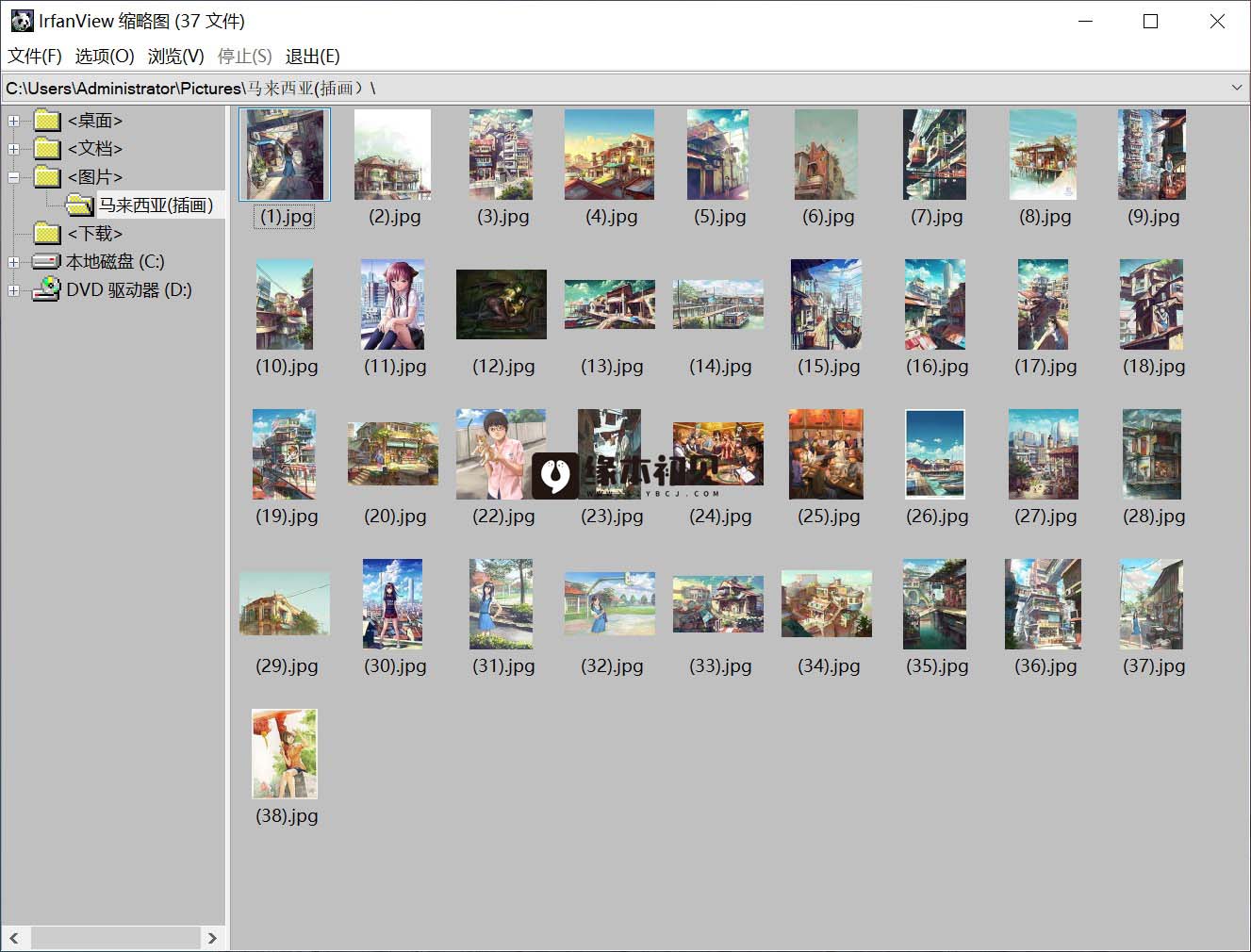Click the (16).jpg file name

(937, 367)
